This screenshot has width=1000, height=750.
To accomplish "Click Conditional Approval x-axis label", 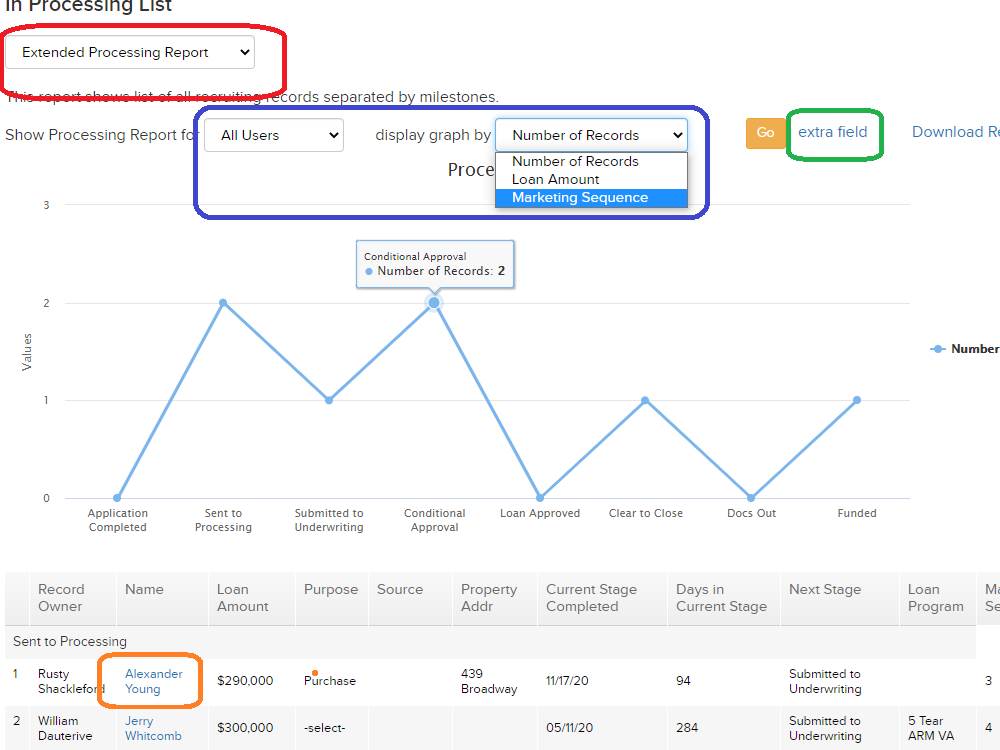I will coord(434,520).
